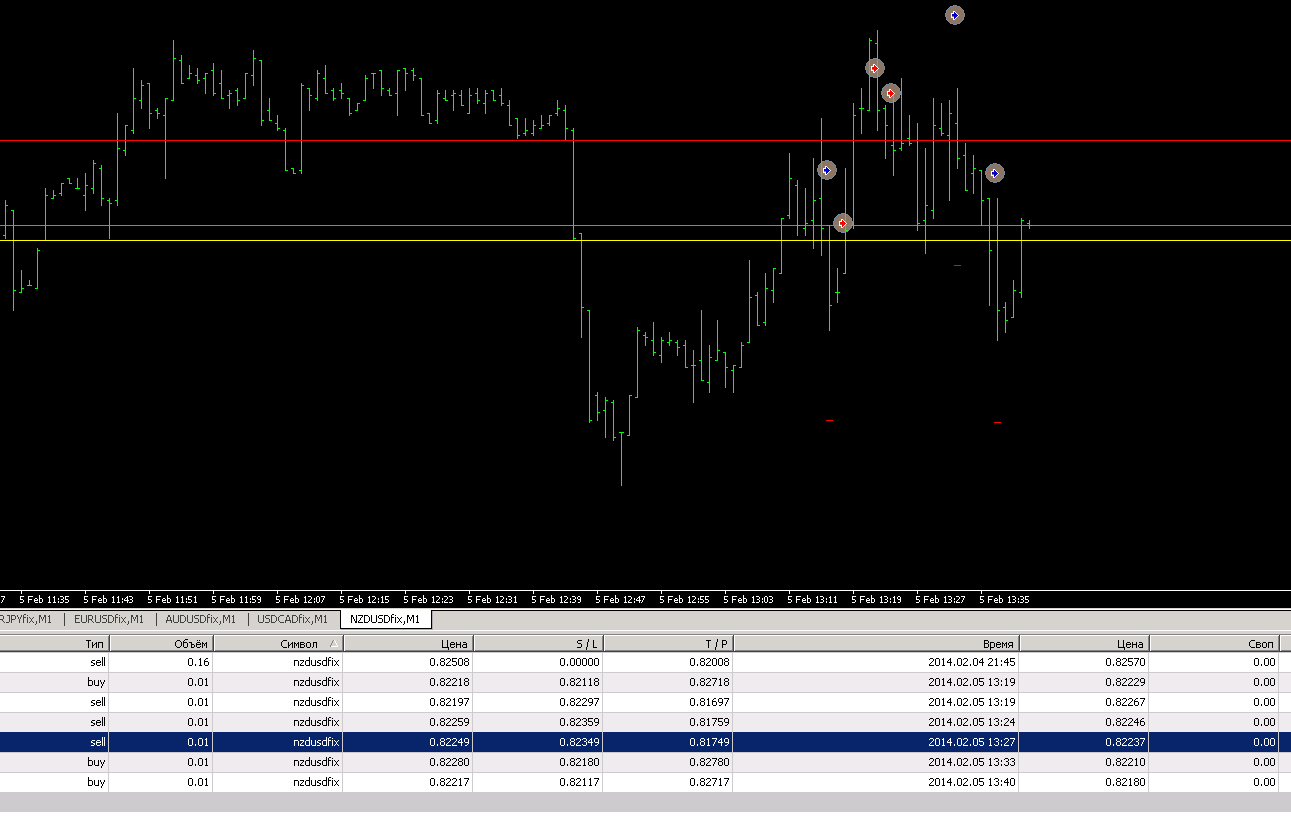Sort orders by the Объём column header
Viewport: 1291px width, 817px height.
pyautogui.click(x=161, y=644)
